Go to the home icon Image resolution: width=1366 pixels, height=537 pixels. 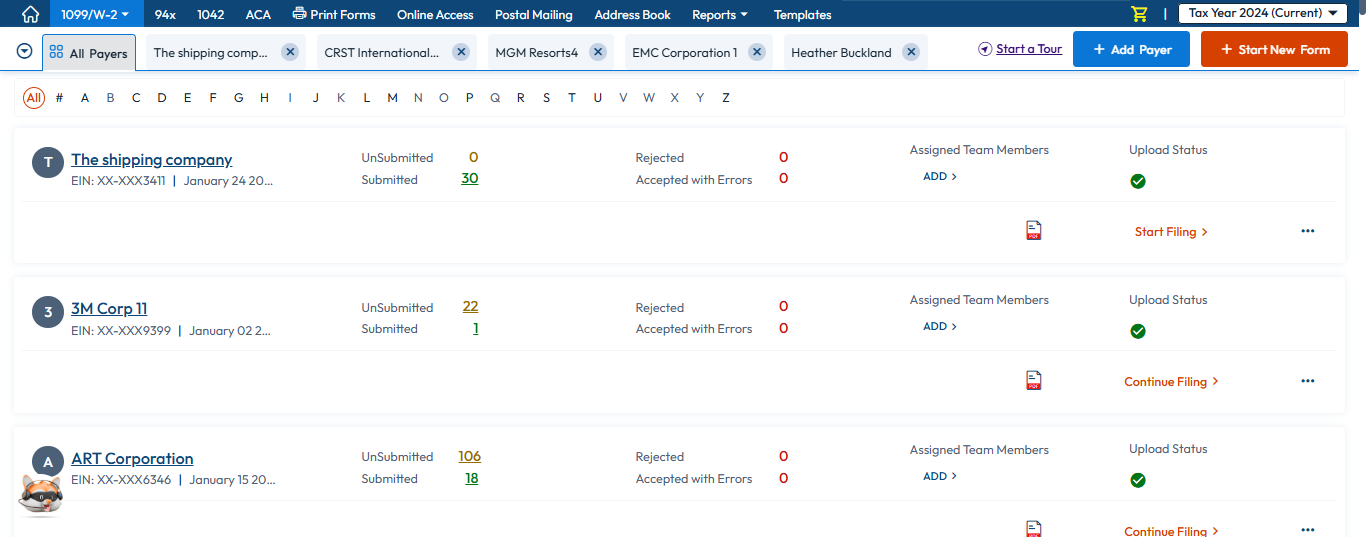(31, 14)
